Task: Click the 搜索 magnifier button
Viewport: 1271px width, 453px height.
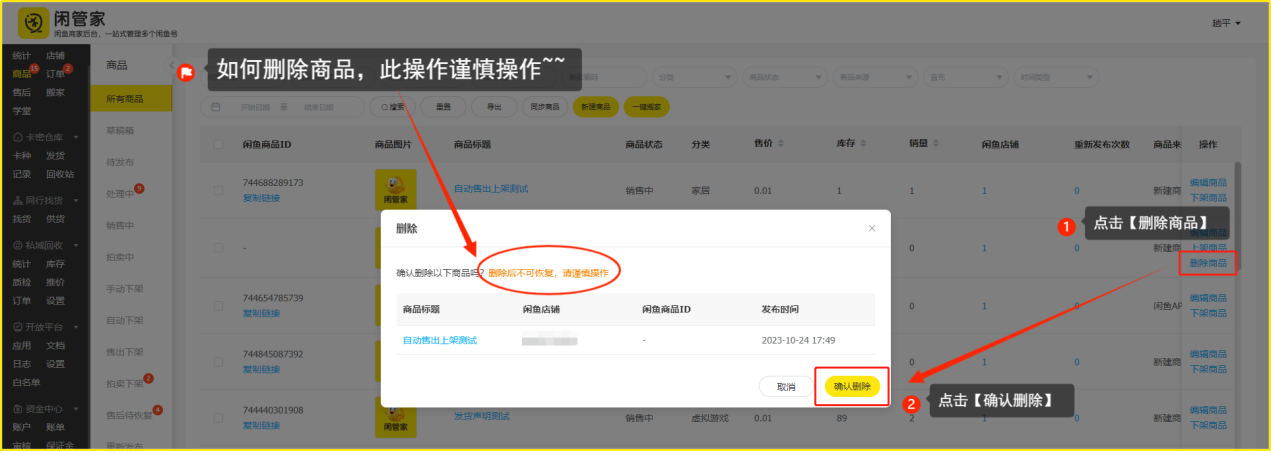Action: coord(392,107)
